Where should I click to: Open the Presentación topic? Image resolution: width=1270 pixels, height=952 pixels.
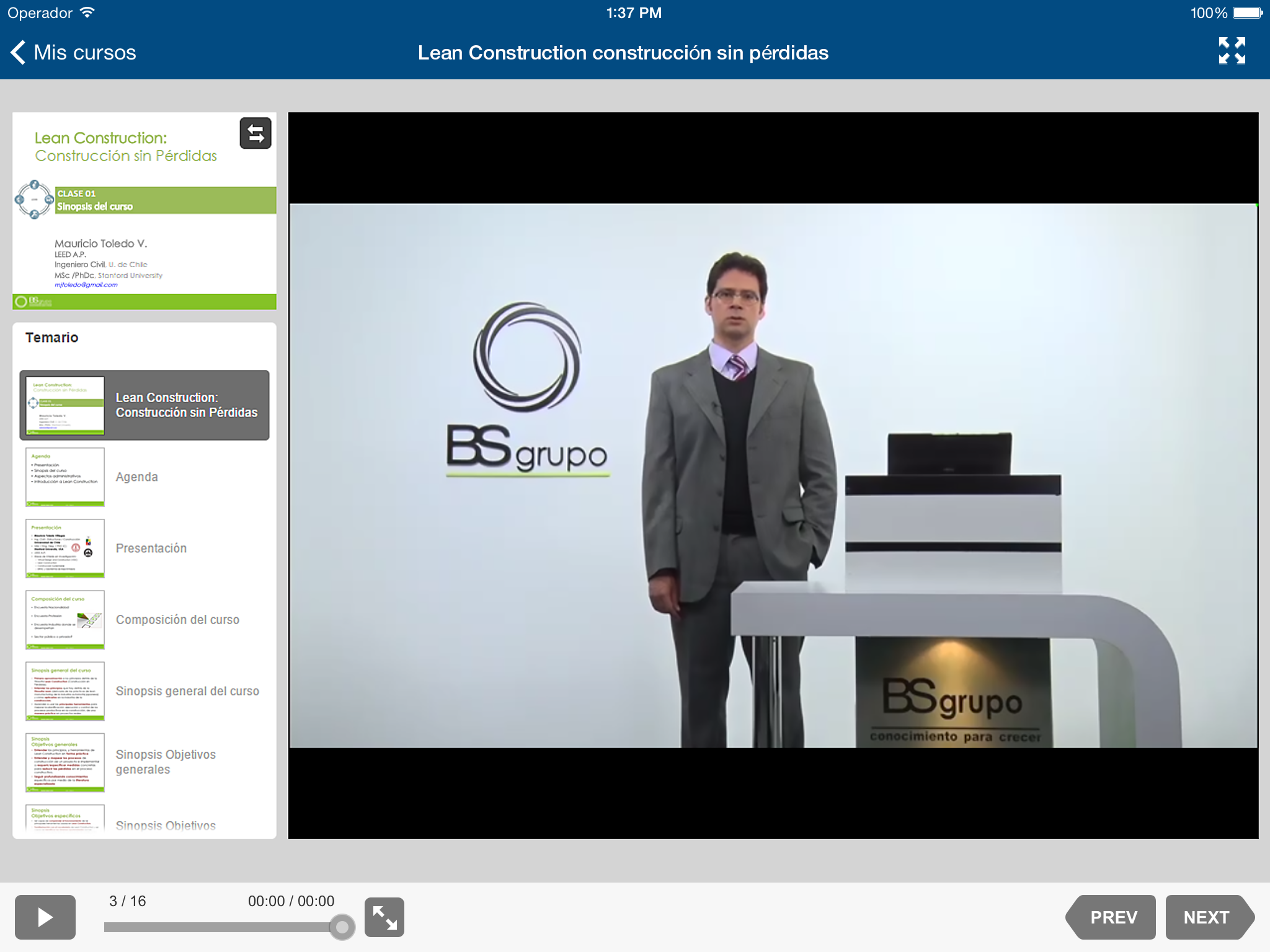coord(151,548)
